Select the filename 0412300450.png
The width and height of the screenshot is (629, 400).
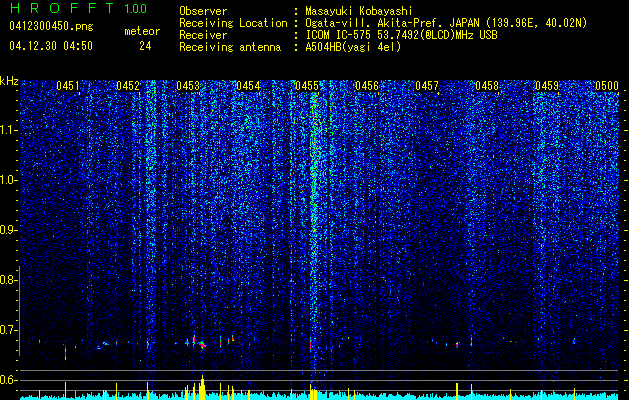click(x=51, y=26)
